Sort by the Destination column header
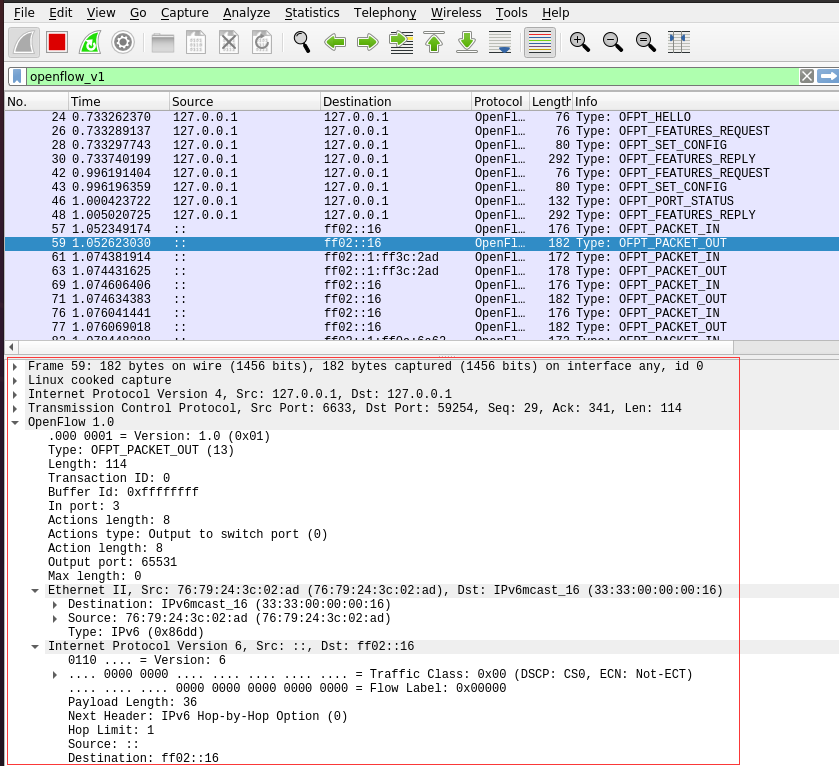The height and width of the screenshot is (766, 839). (x=396, y=102)
